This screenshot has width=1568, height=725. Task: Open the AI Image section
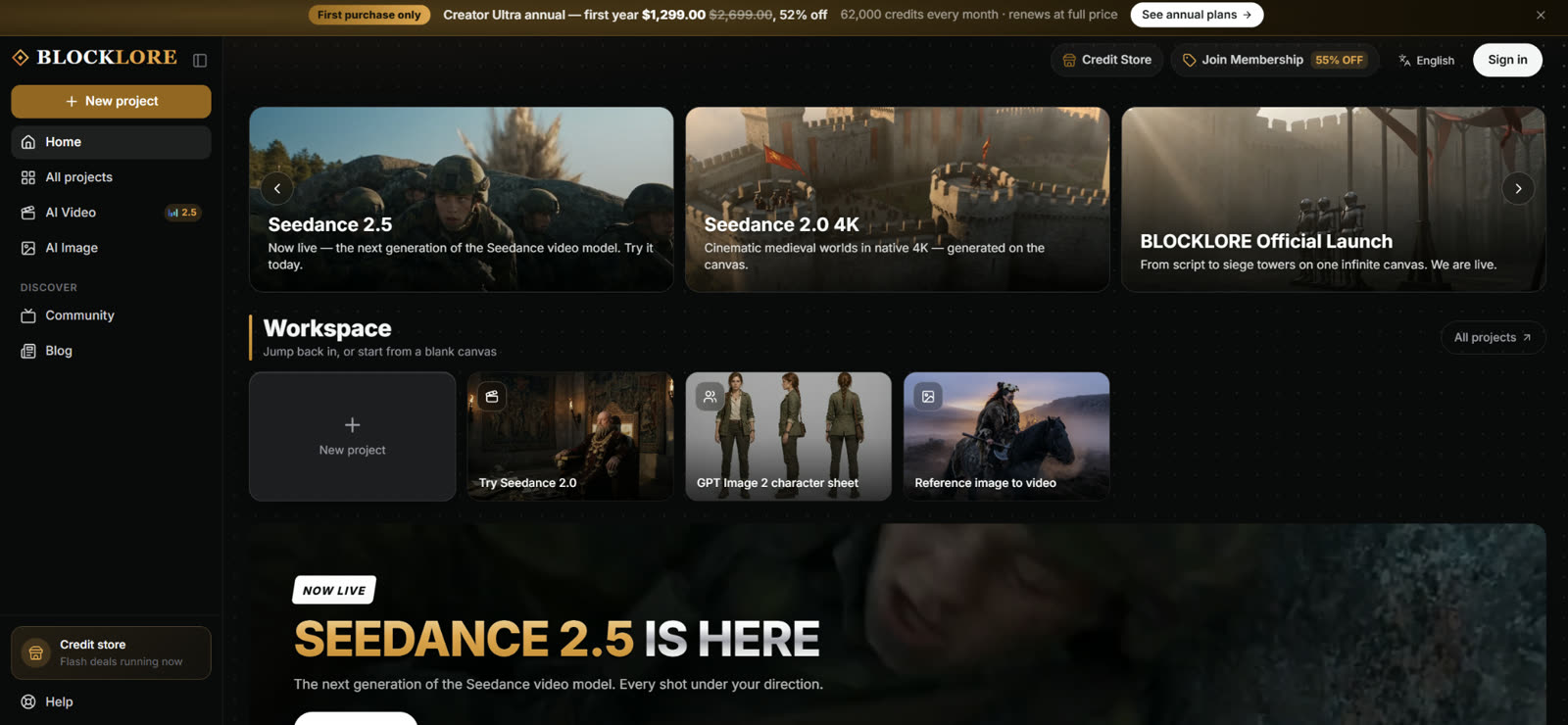111,248
